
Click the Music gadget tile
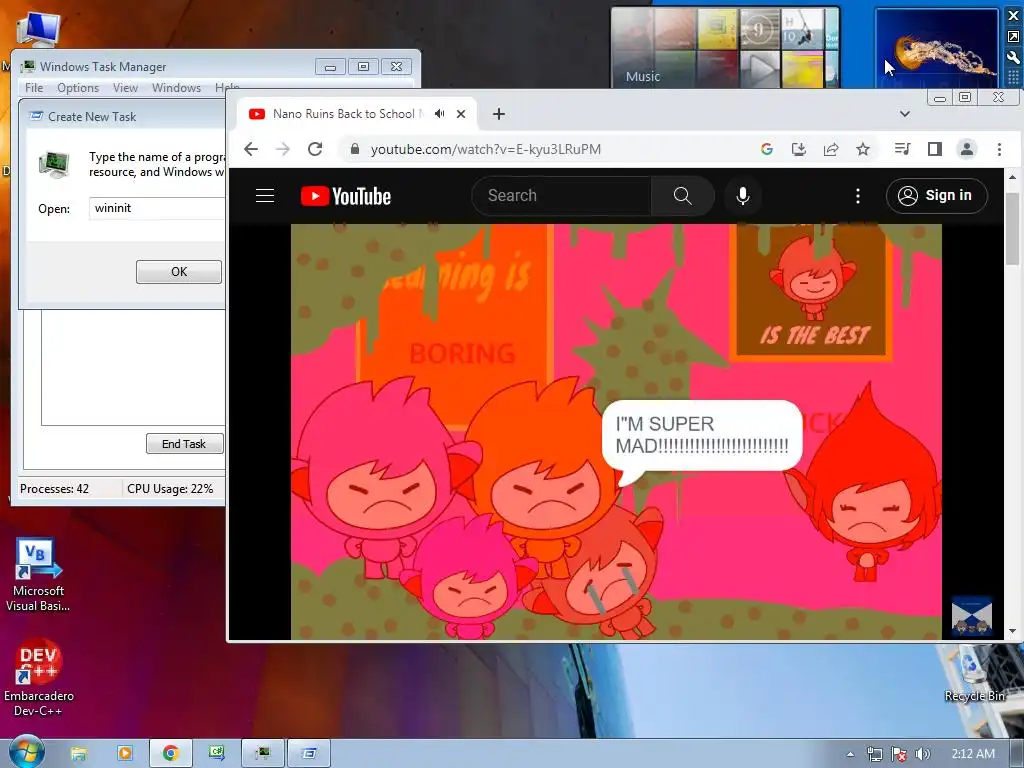[x=725, y=47]
